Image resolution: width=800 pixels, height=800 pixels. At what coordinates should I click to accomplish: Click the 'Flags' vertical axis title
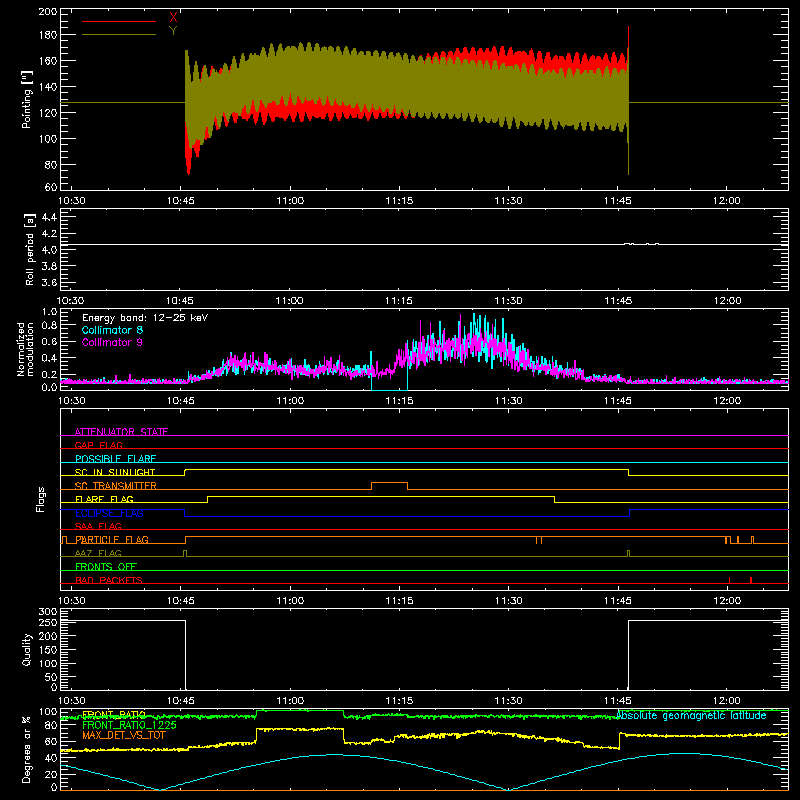click(41, 499)
